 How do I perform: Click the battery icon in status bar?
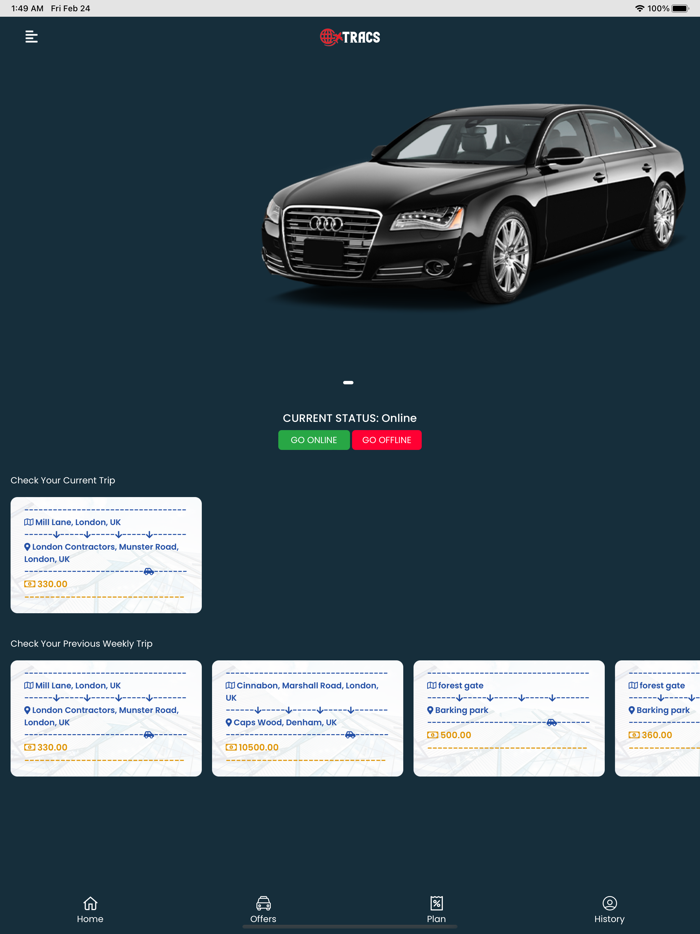click(680, 8)
